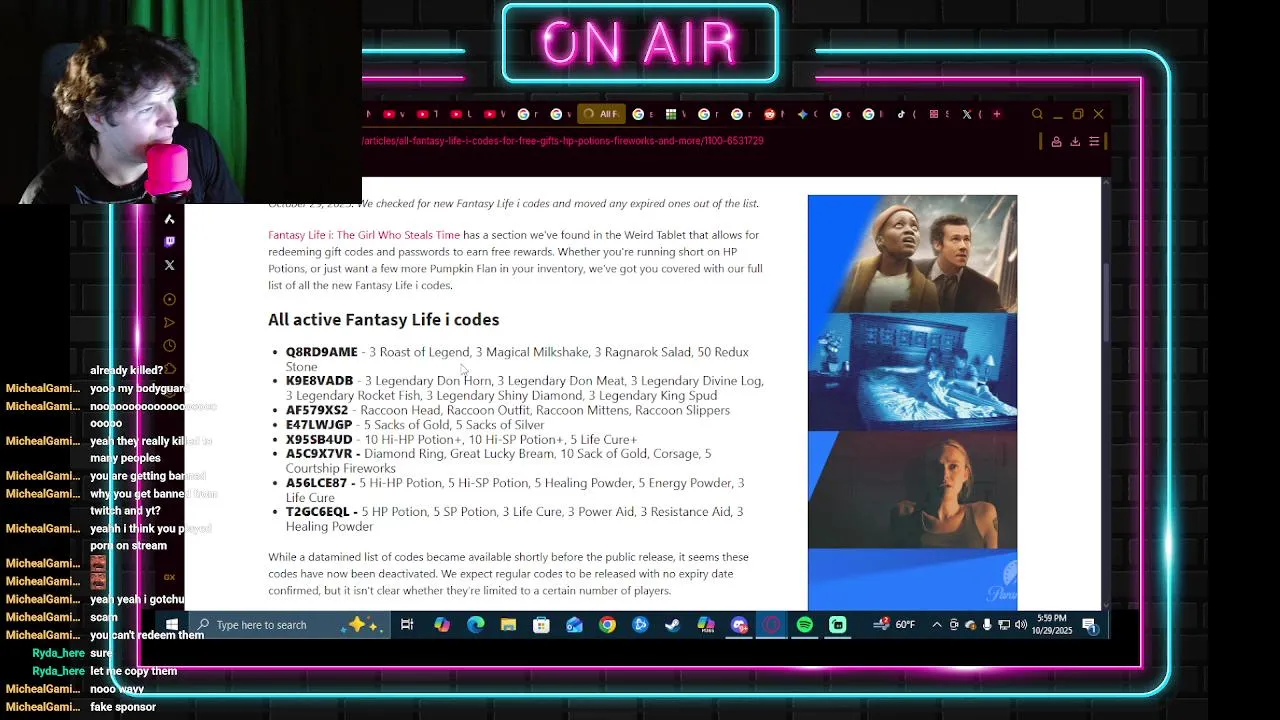Click the snapshot icon in the address bar

tap(1056, 141)
